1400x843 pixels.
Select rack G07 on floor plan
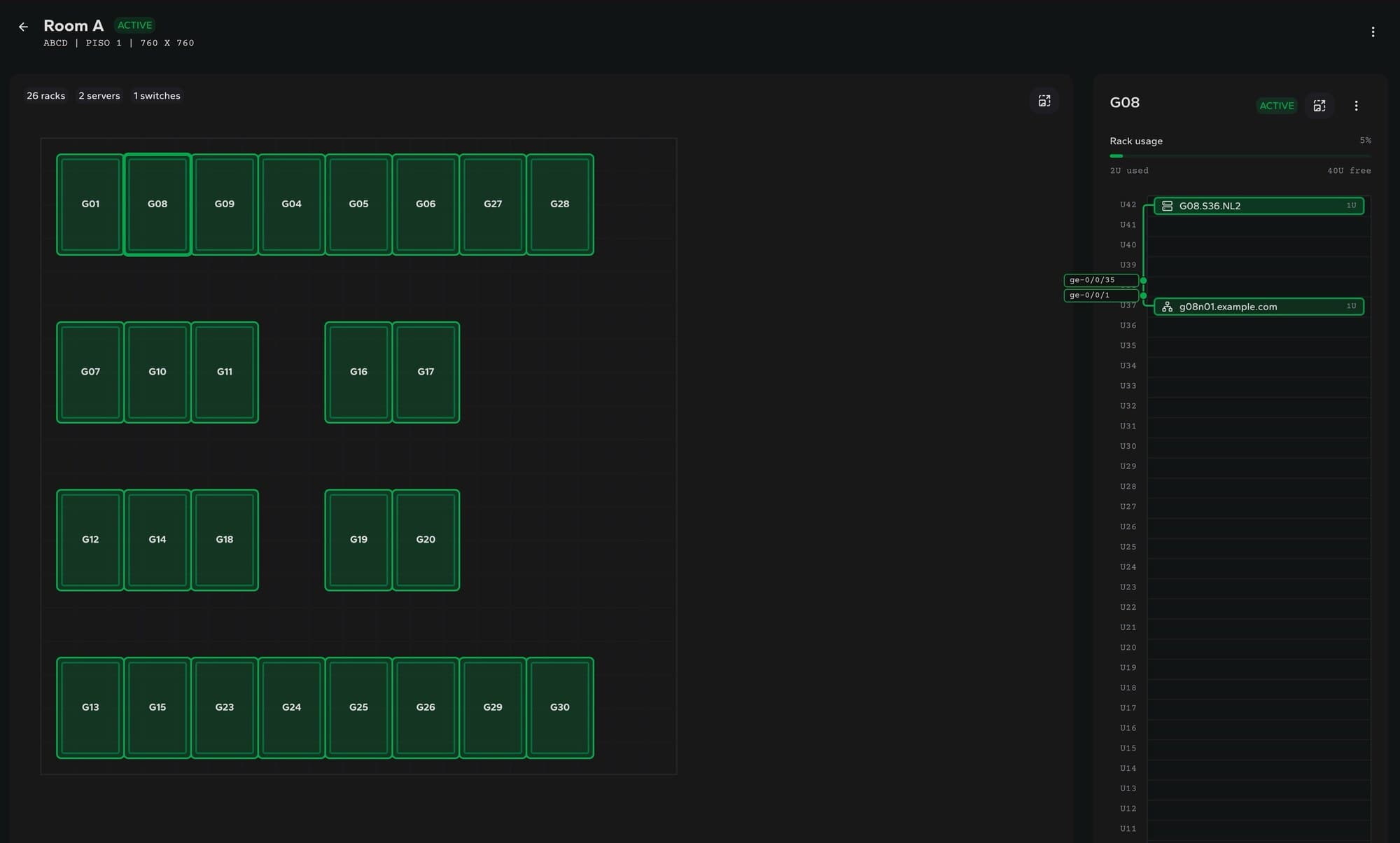[90, 372]
